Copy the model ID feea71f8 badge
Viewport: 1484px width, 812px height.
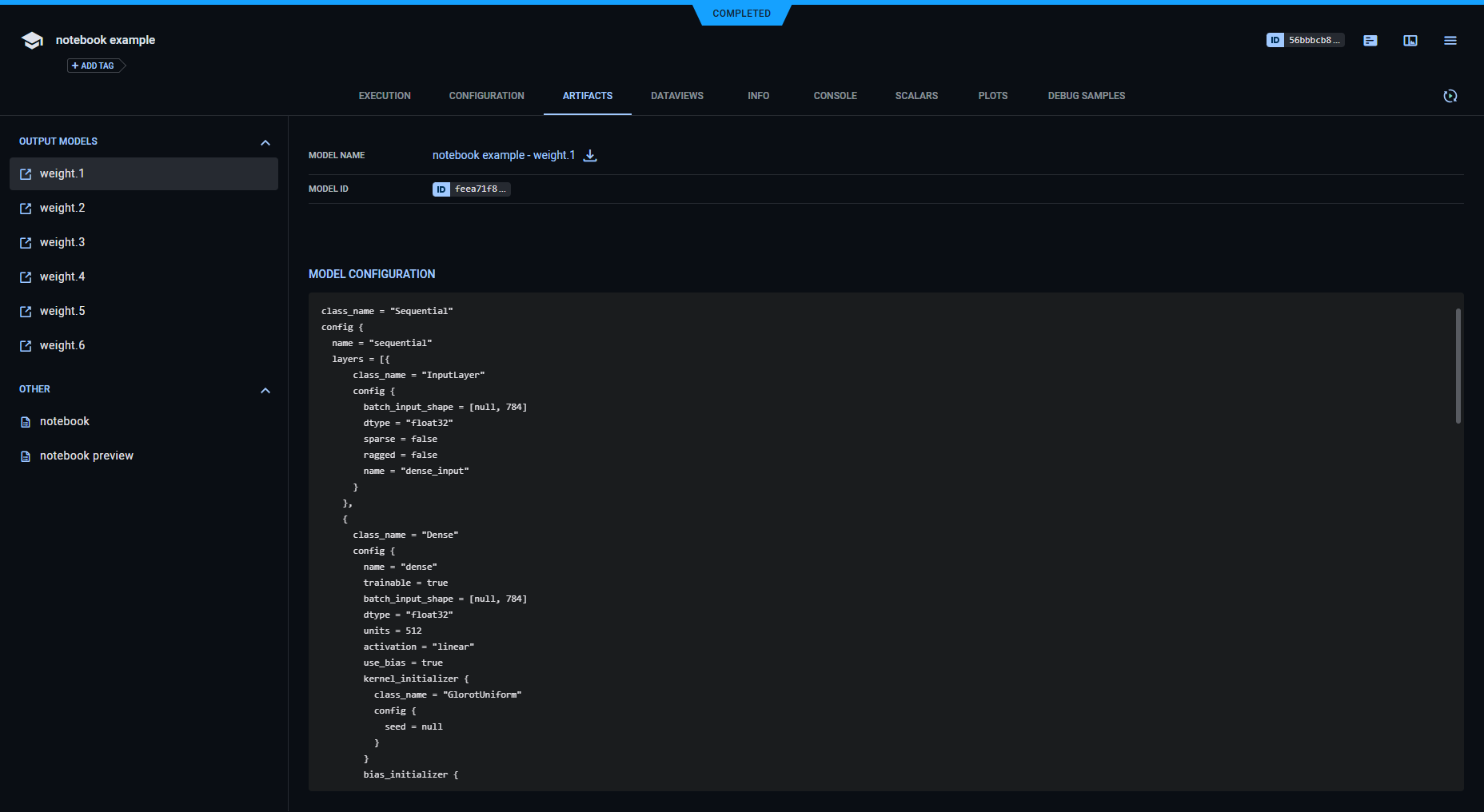pyautogui.click(x=471, y=189)
